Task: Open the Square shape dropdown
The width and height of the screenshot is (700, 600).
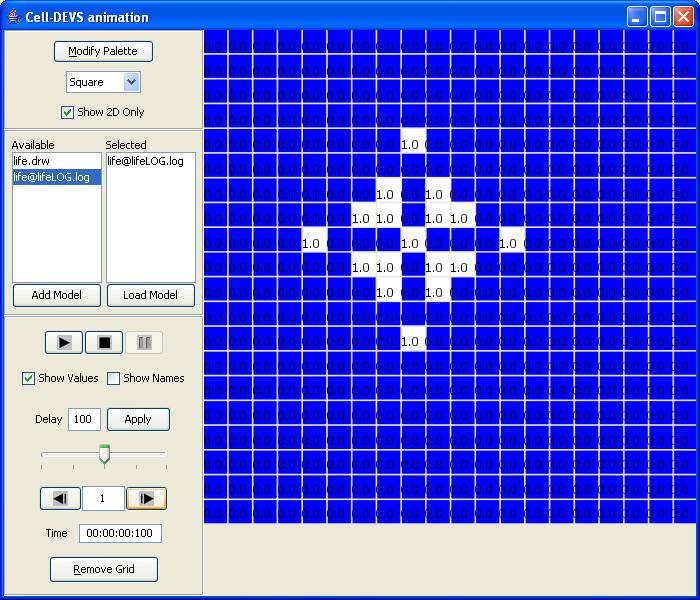Action: coord(104,82)
